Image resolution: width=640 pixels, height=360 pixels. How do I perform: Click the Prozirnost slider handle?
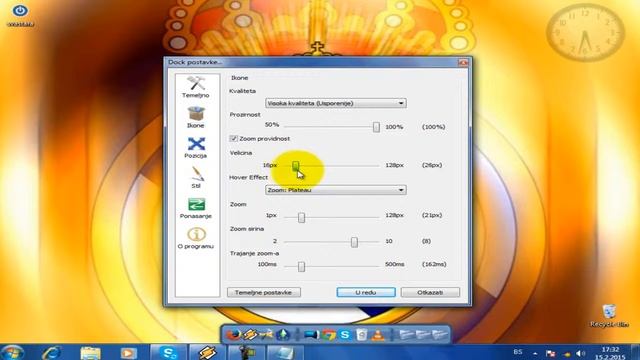coord(376,127)
